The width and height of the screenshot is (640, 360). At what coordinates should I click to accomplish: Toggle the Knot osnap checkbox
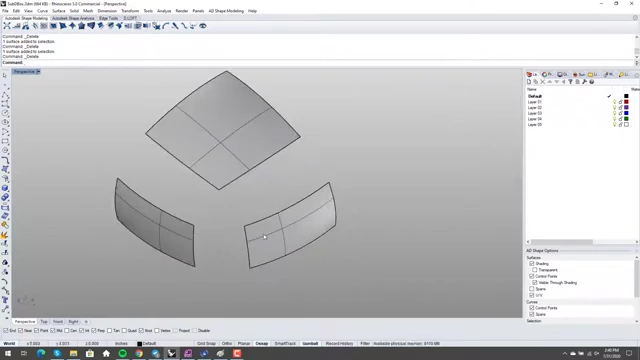click(141, 331)
